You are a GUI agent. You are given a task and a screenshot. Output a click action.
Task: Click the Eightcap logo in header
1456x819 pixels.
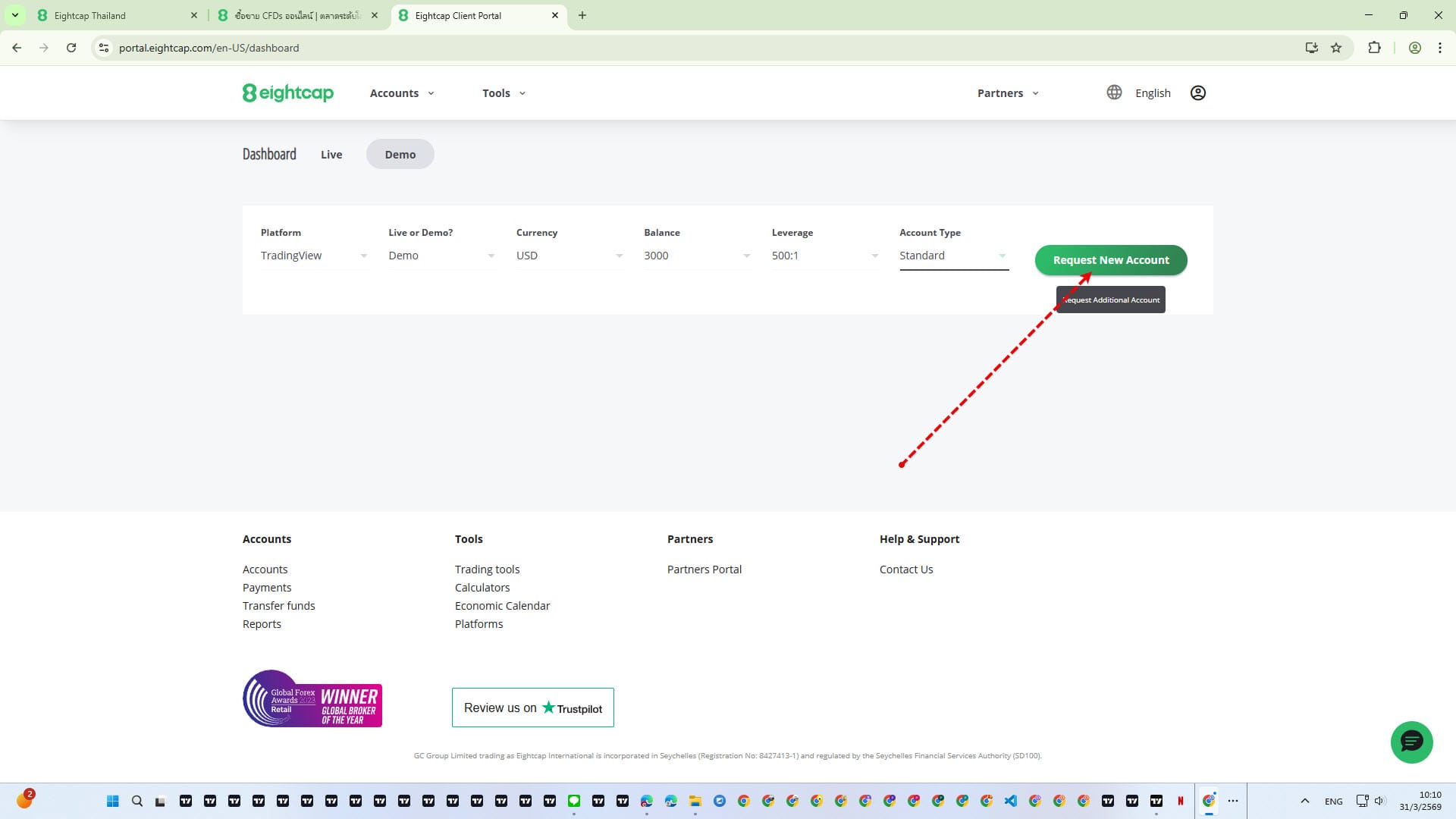click(x=287, y=93)
